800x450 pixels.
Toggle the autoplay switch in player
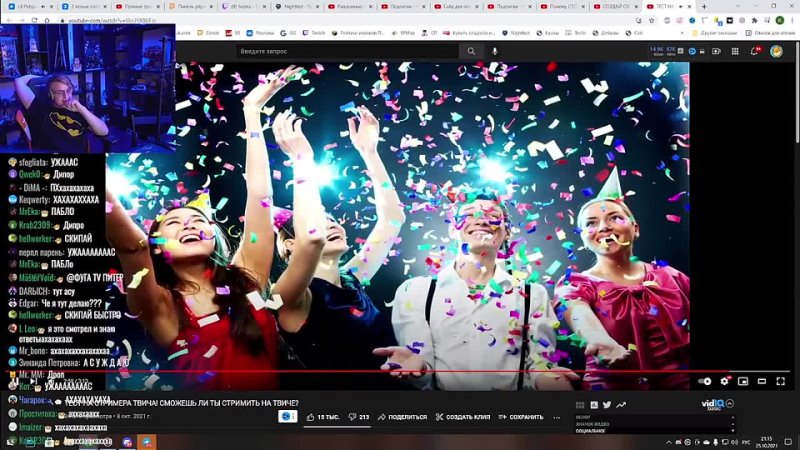706,381
